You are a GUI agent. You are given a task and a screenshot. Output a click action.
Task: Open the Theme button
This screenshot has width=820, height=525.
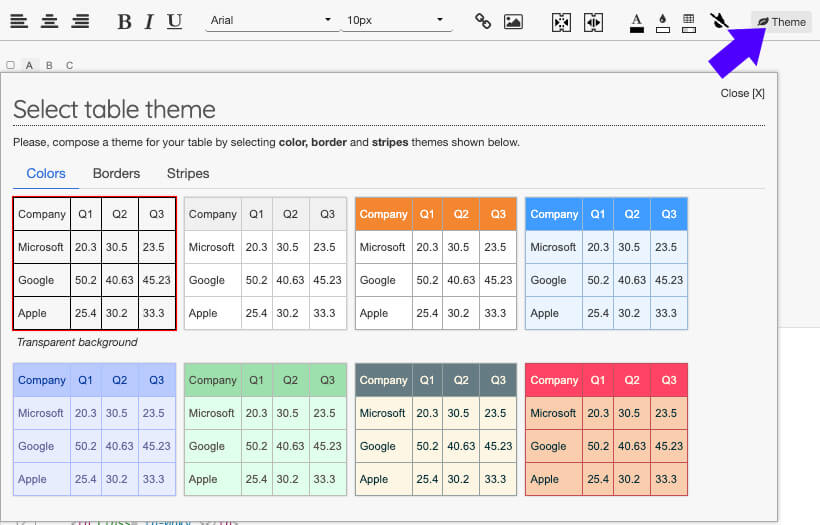[782, 22]
